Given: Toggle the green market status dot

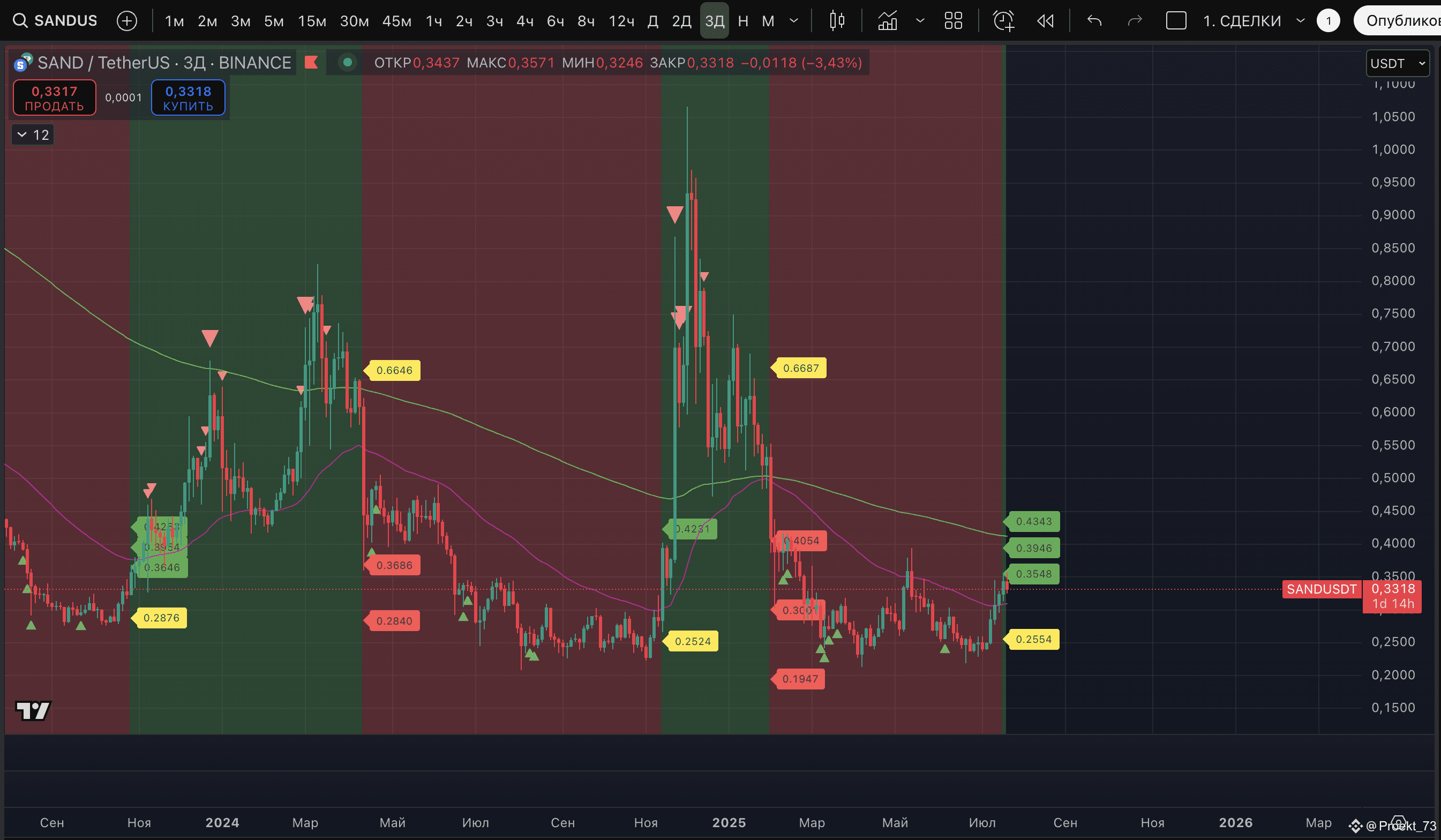Looking at the screenshot, I should tap(347, 62).
